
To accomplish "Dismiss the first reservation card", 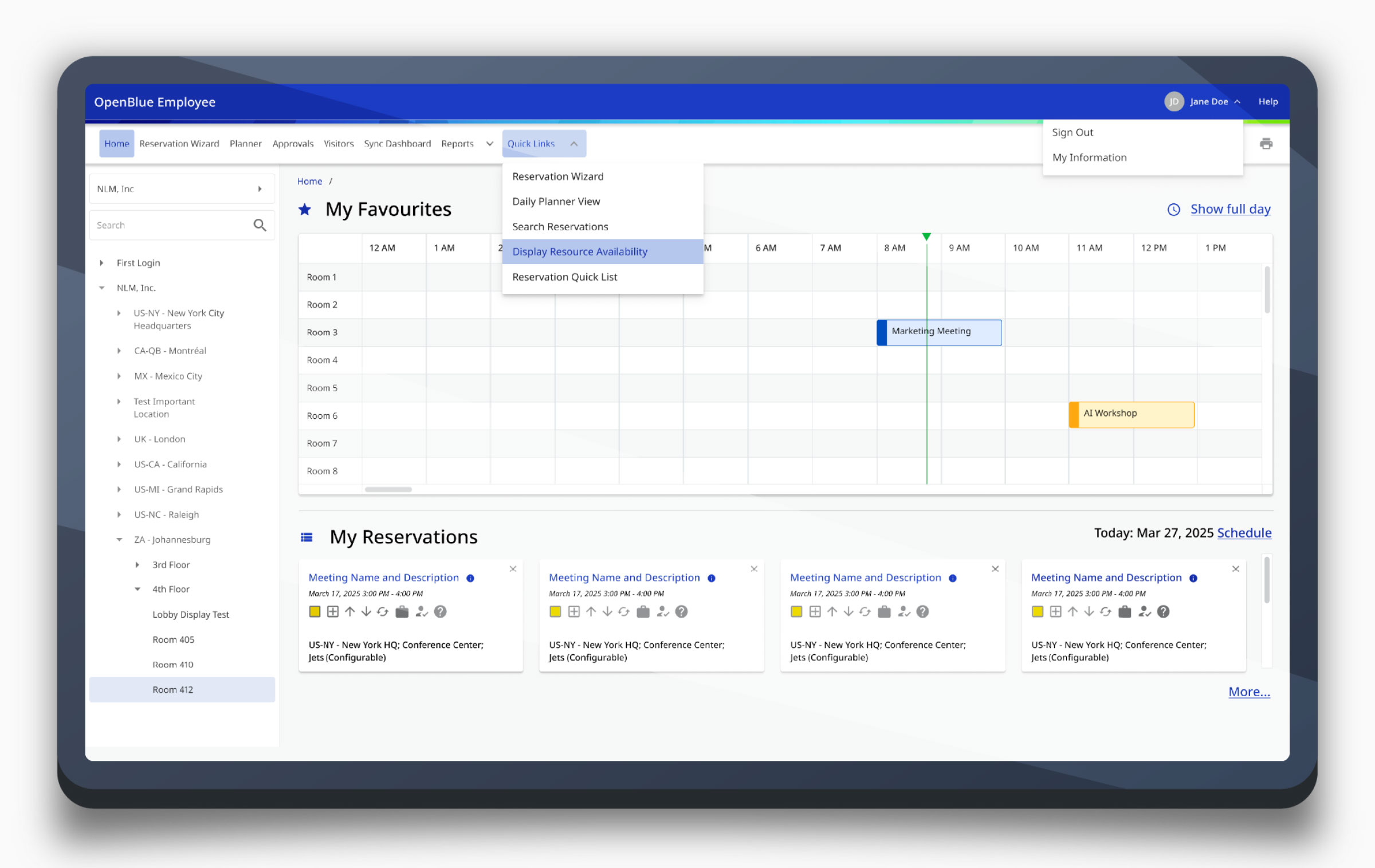I will (x=513, y=569).
